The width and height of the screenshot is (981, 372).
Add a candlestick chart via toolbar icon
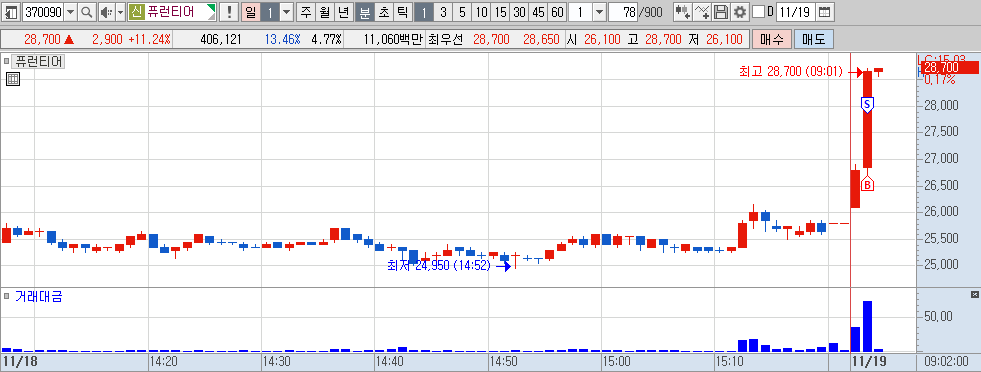pos(683,12)
